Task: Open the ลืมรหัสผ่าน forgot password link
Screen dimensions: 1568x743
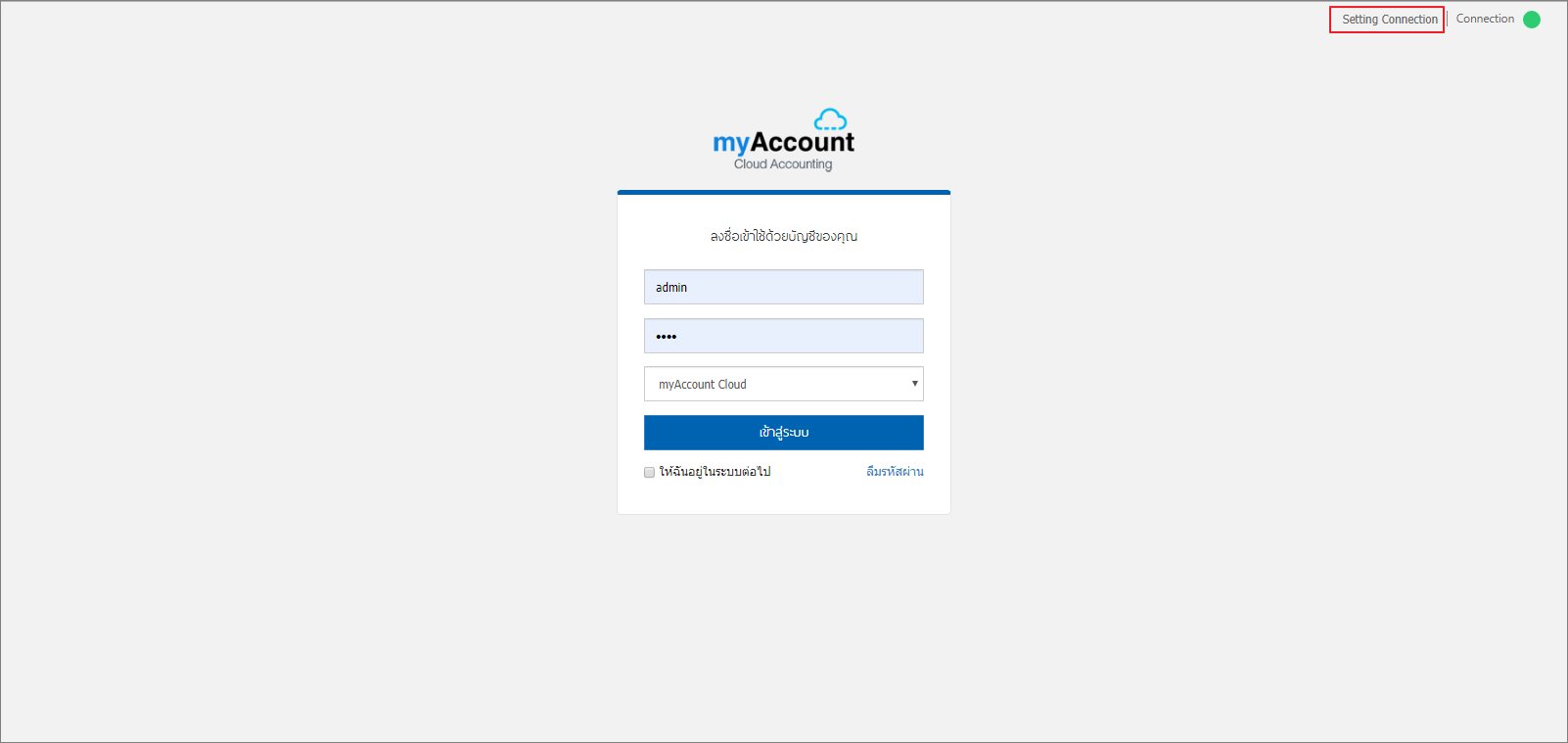Action: [895, 472]
